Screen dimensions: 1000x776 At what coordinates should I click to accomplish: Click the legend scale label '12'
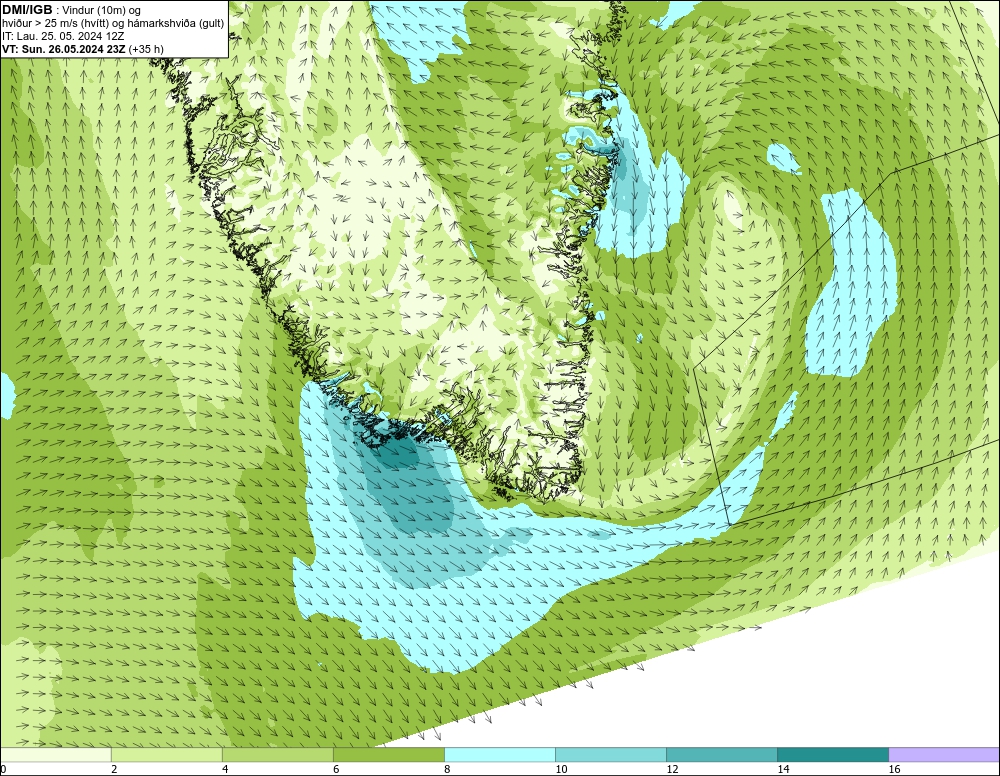click(x=672, y=769)
